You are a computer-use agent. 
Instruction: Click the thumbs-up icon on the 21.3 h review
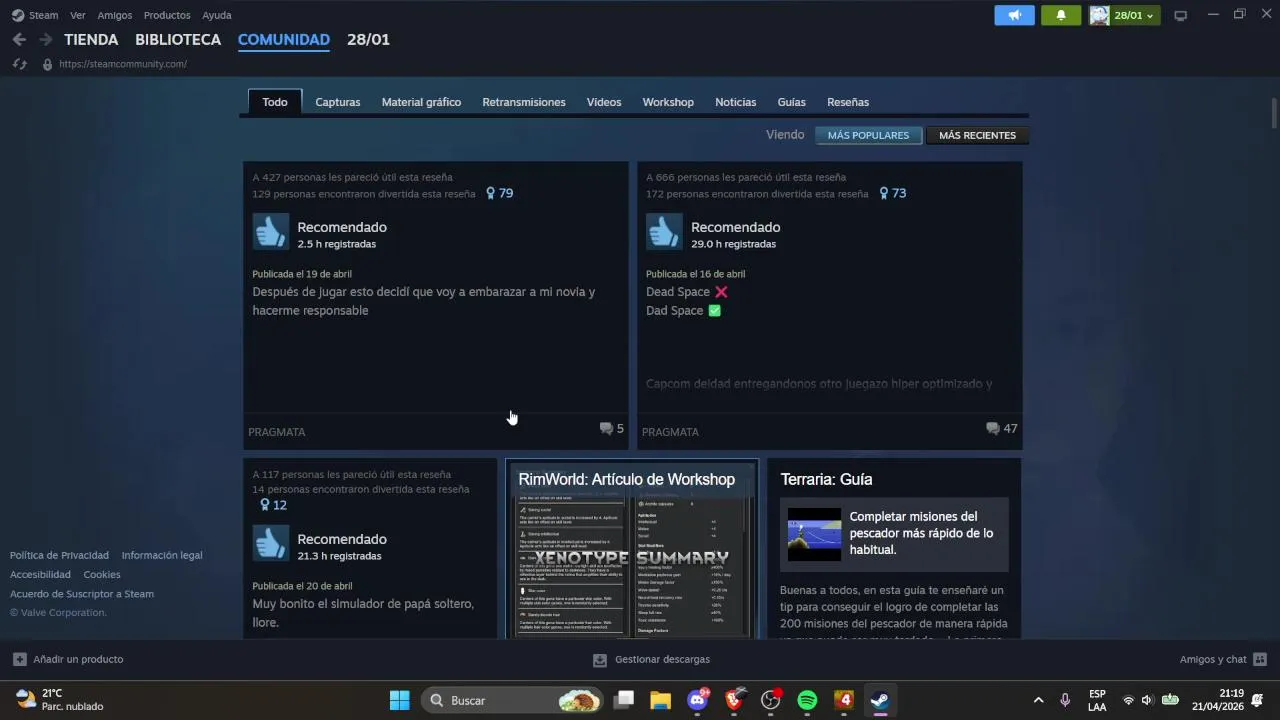(271, 544)
